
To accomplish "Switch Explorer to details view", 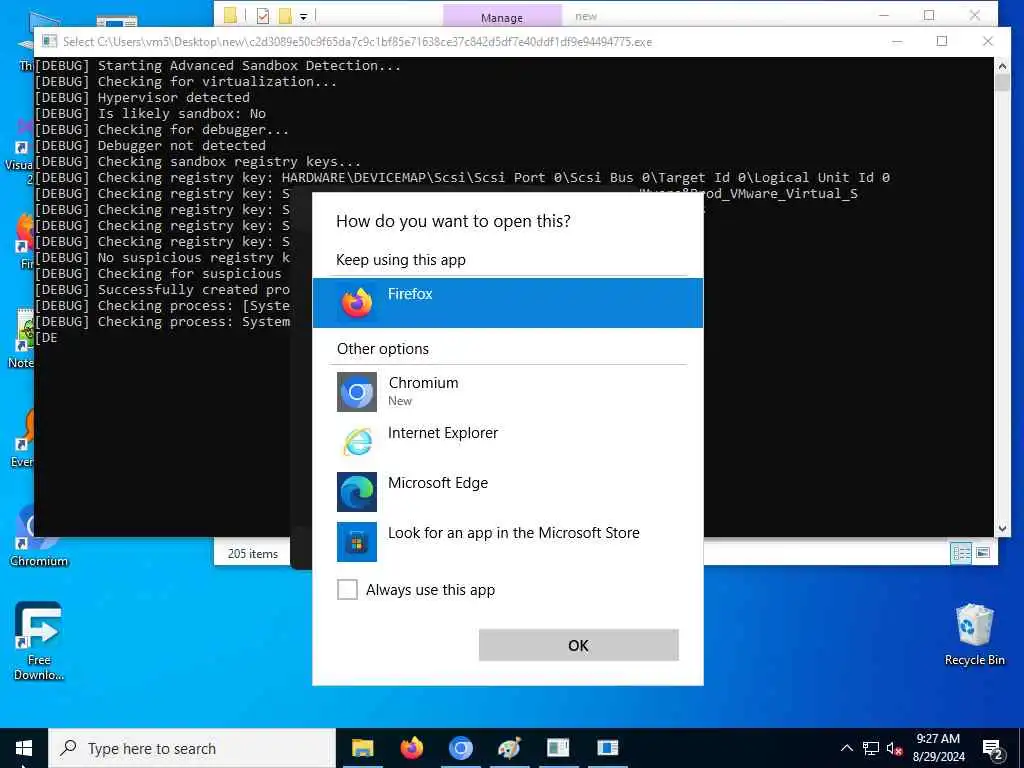I will click(x=961, y=553).
